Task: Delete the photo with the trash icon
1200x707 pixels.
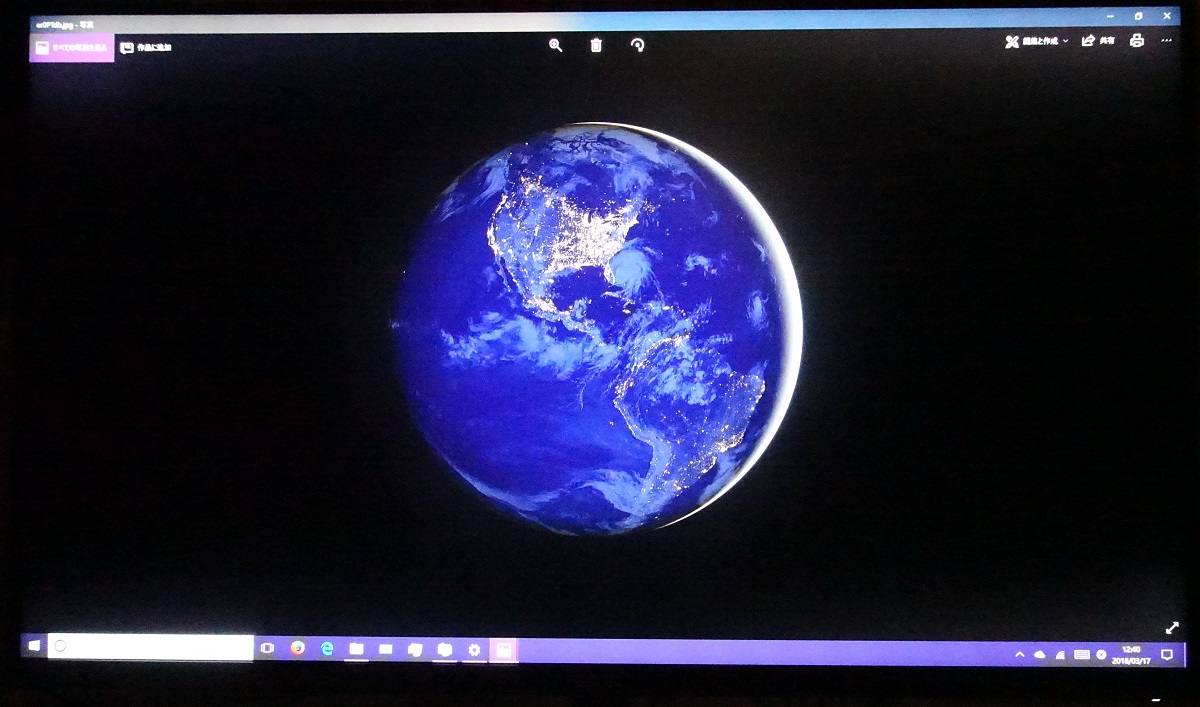Action: click(596, 45)
